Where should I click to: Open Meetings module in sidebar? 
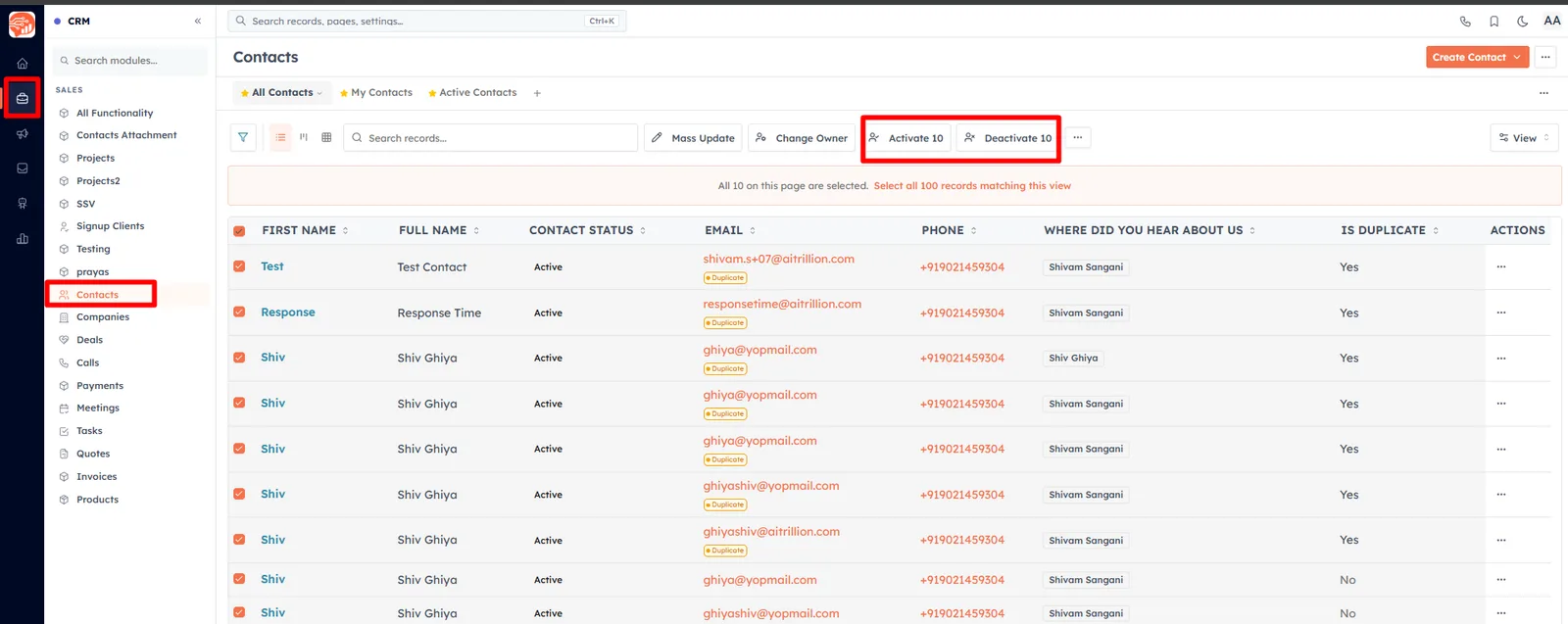click(x=98, y=408)
